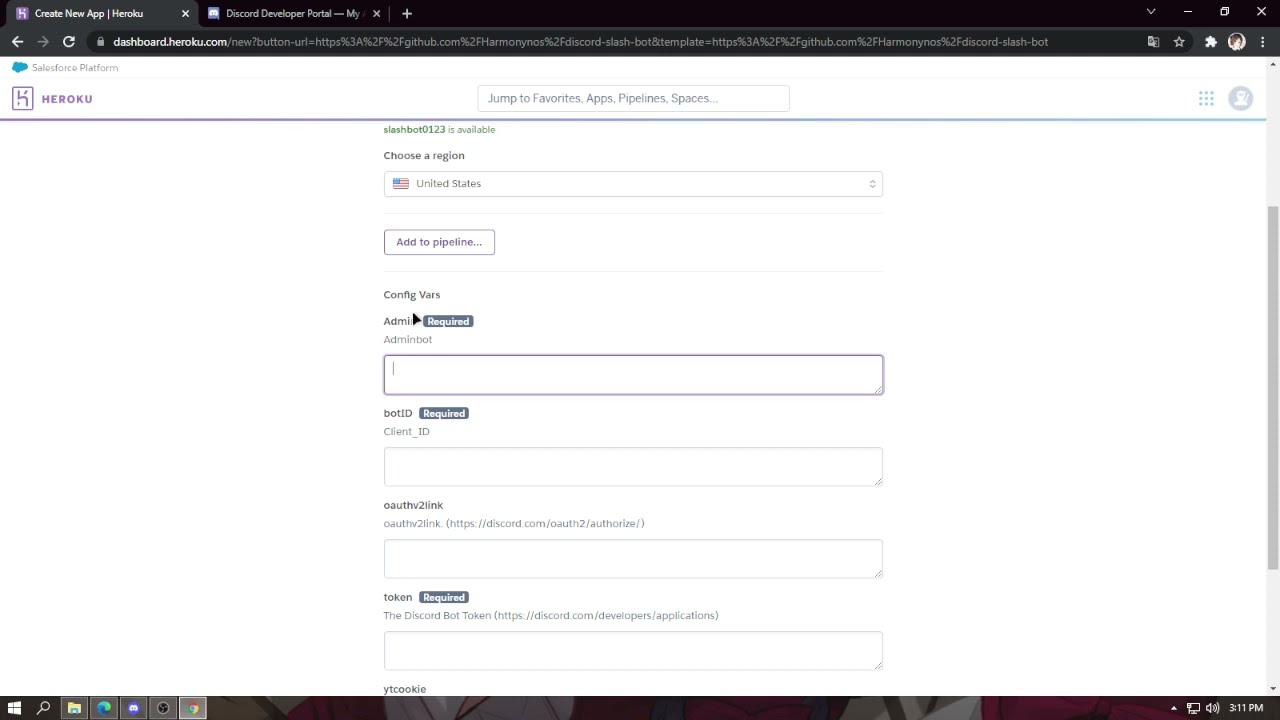The width and height of the screenshot is (1280, 720).
Task: Open the Chrome three-dot menu
Action: click(x=1262, y=41)
